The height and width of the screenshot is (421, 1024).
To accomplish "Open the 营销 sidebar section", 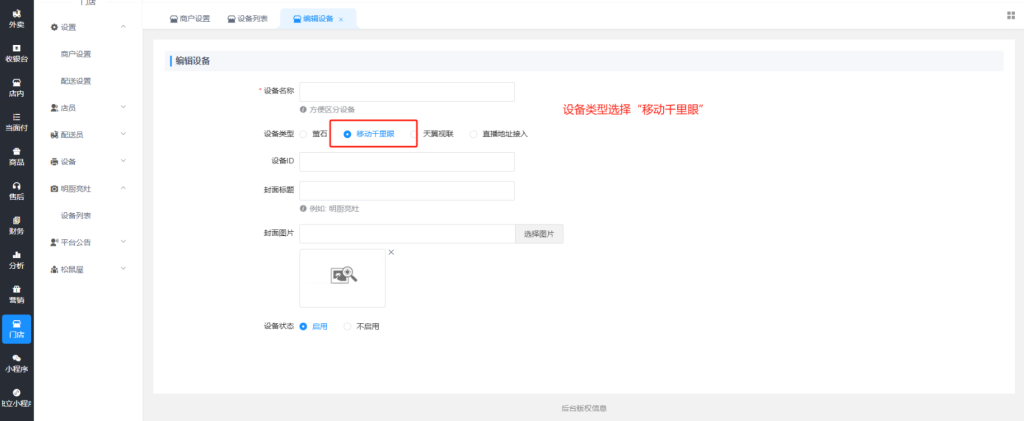I will 16,295.
